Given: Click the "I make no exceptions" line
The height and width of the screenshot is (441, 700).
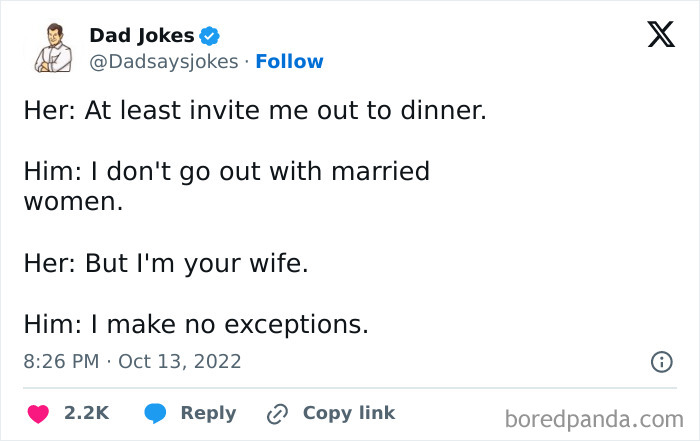Looking at the screenshot, I should click(x=196, y=324).
